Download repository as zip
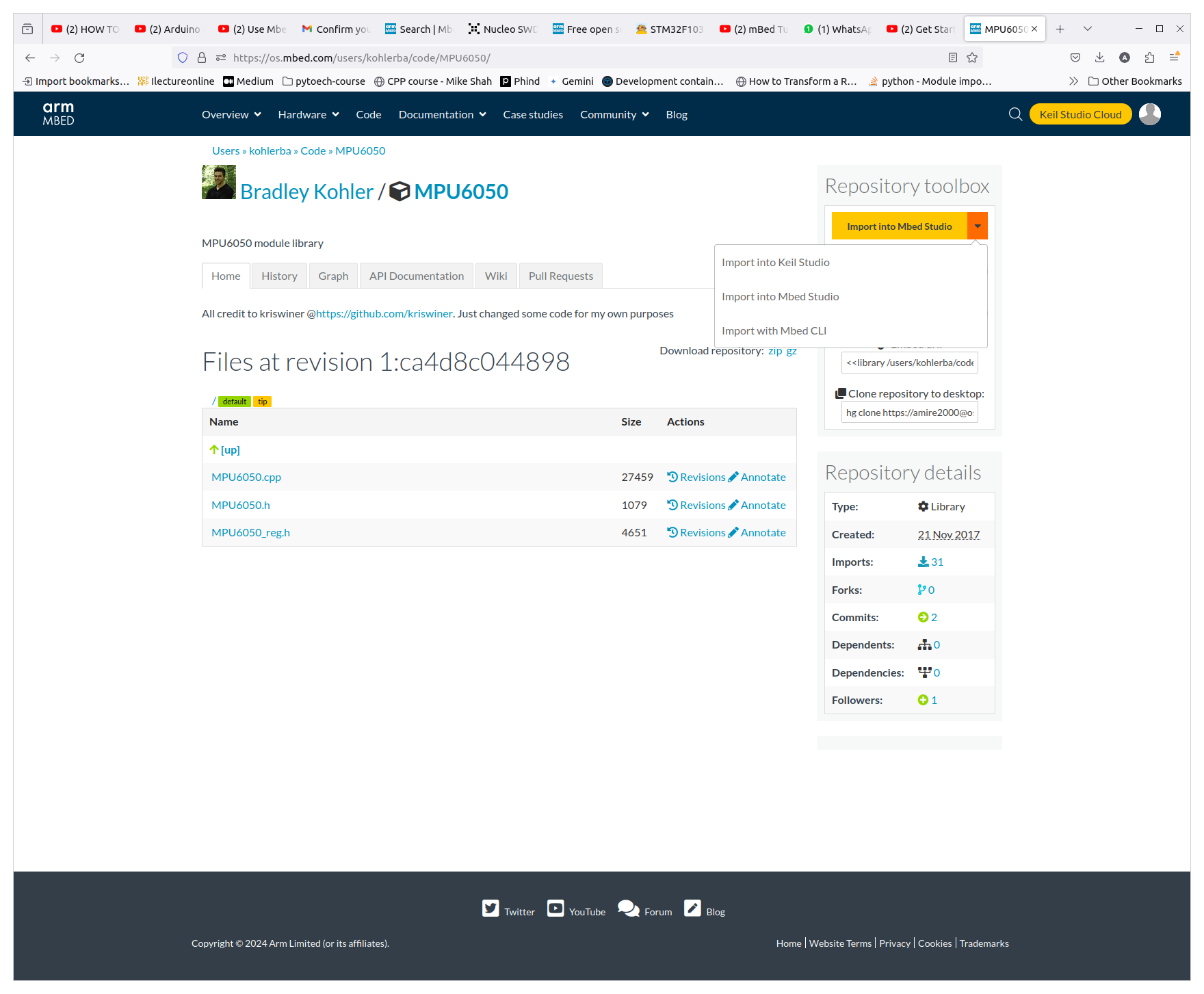This screenshot has width=1204, height=994. click(775, 351)
